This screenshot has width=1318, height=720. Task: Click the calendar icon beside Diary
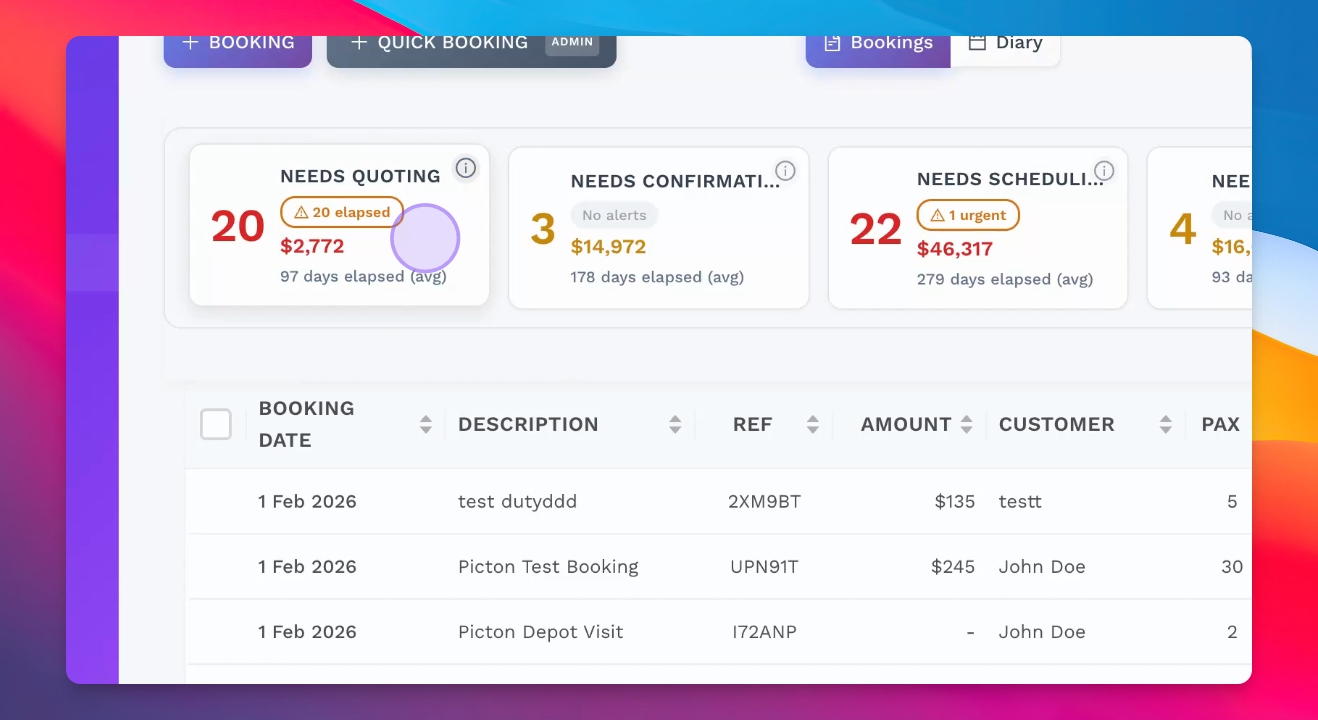(977, 43)
